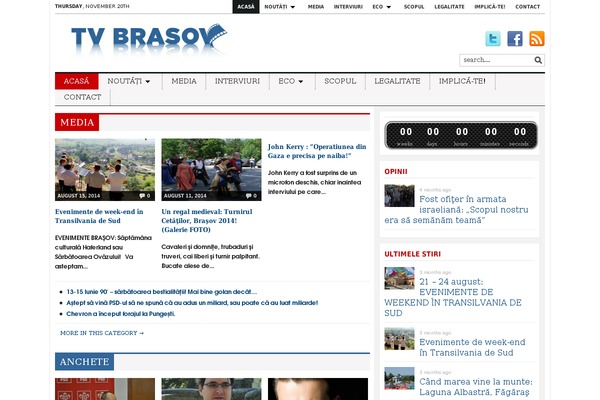Open Media in main navigation
Image resolution: width=600 pixels, height=400 pixels.
tap(184, 81)
